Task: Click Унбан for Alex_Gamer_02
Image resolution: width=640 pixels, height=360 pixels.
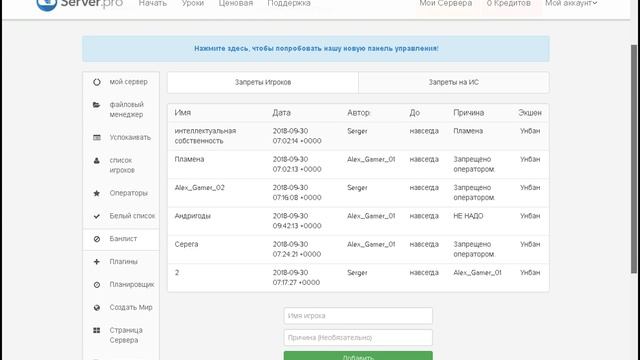Action: 530,188
